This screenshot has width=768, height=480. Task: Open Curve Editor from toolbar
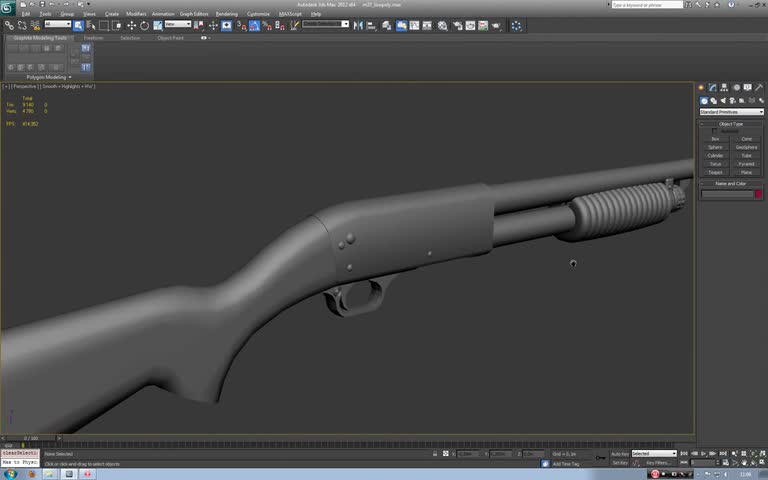click(x=414, y=25)
